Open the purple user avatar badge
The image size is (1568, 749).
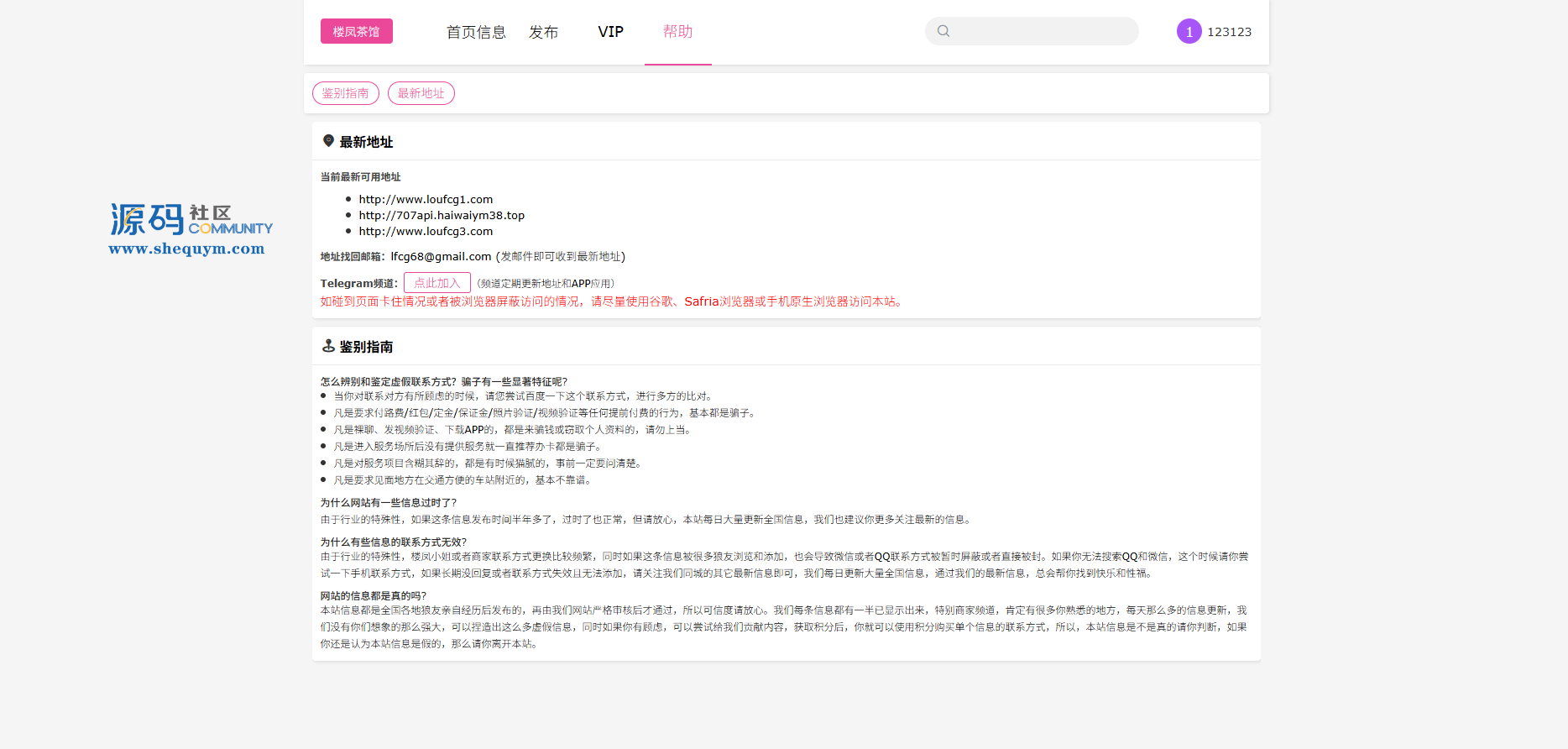click(x=1189, y=31)
